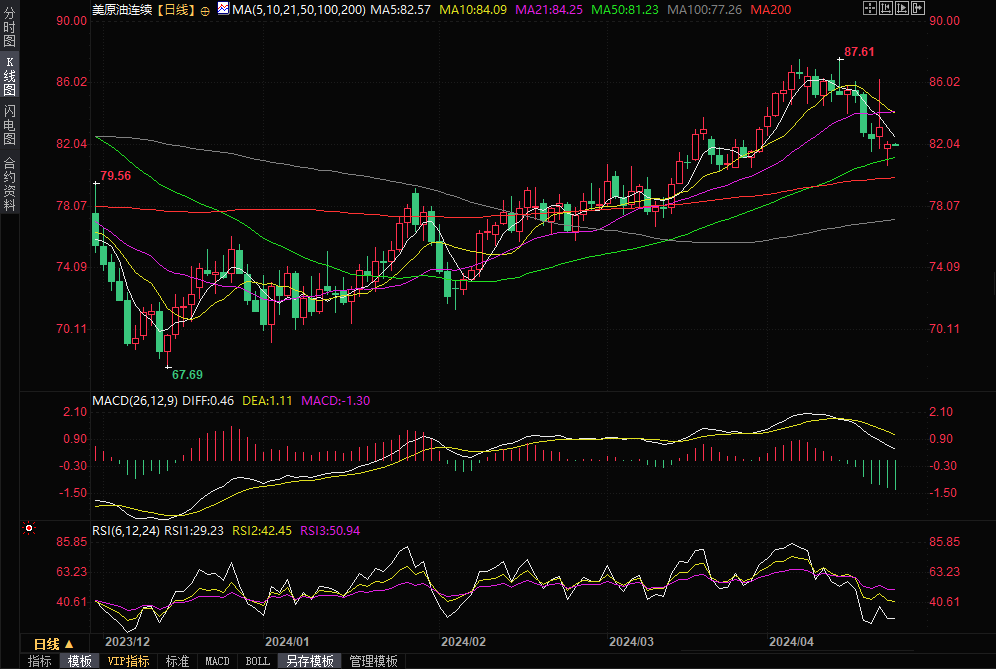The image size is (996, 669).
Task: Click the MACD(26,12,9) indicator label
Action: coord(135,400)
